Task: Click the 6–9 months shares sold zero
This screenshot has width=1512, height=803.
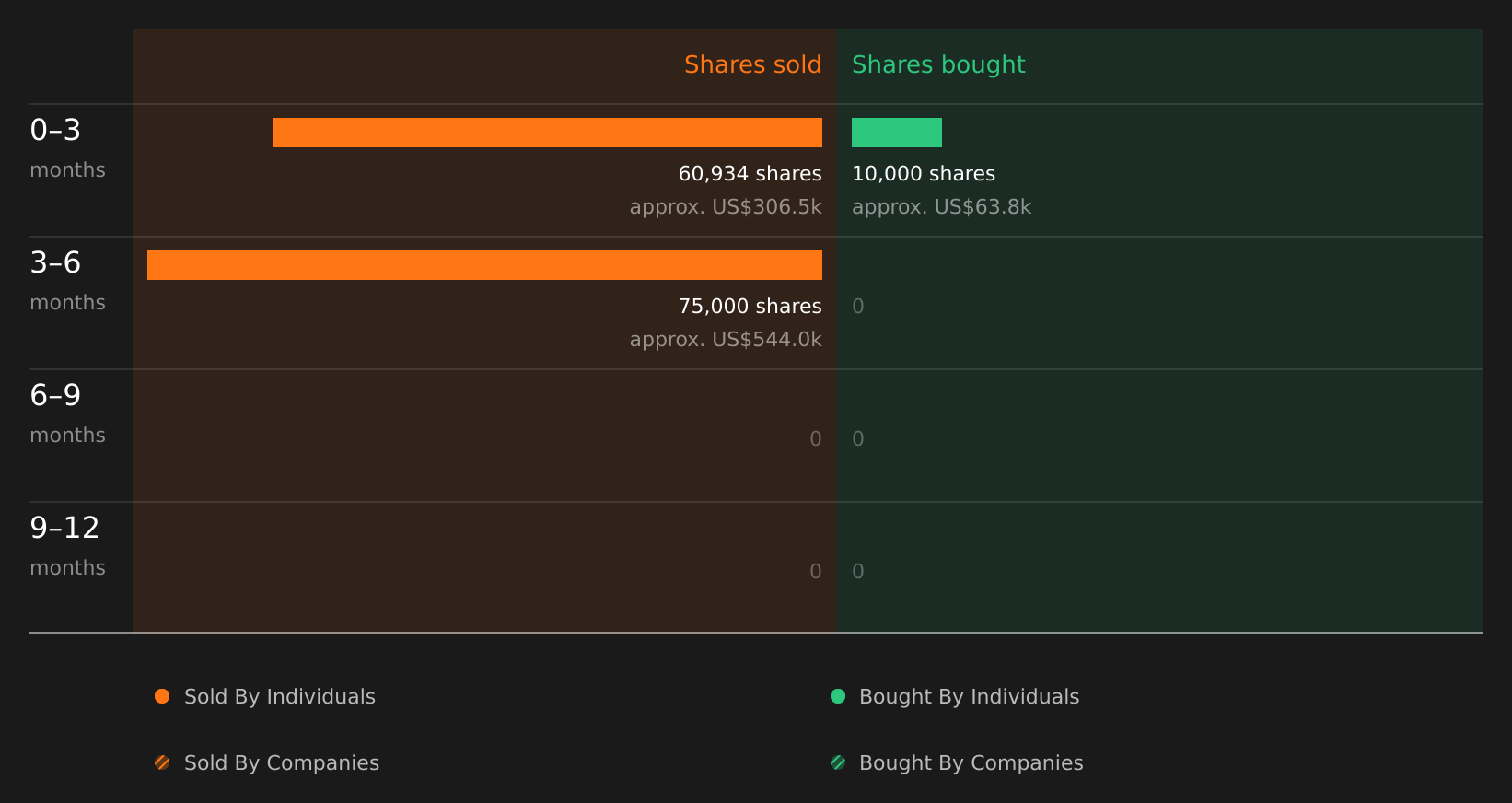Action: point(816,439)
